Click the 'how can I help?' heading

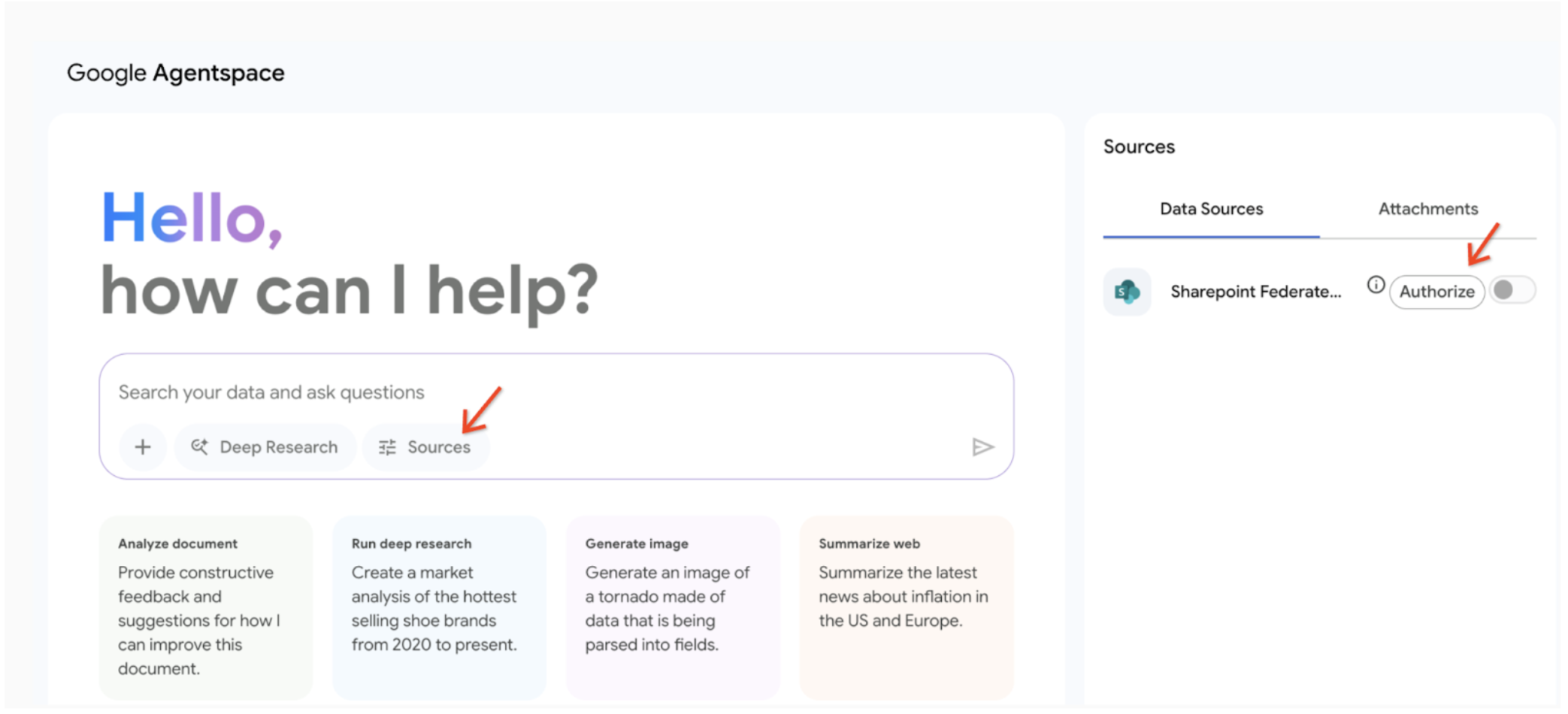coord(349,292)
